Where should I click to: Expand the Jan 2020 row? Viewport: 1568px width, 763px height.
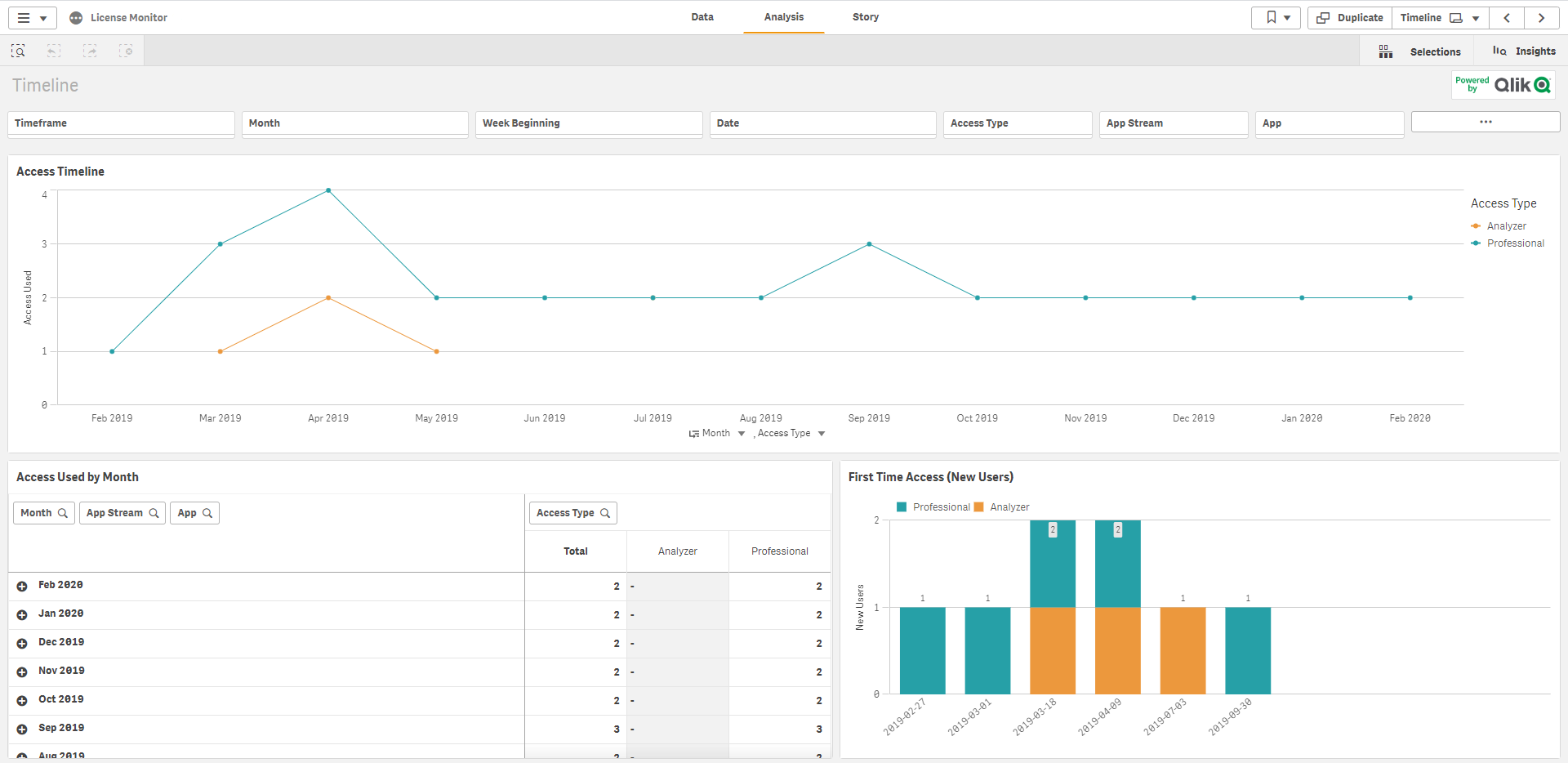[x=22, y=615]
